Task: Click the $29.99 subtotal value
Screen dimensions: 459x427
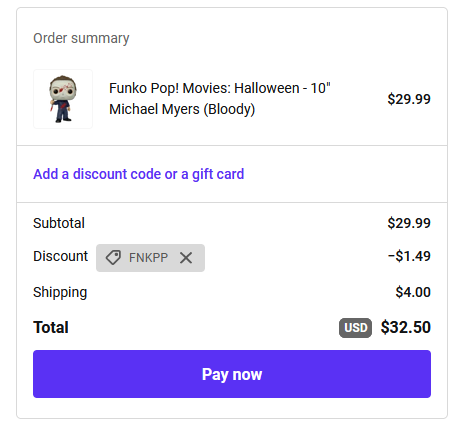Action: (x=409, y=223)
